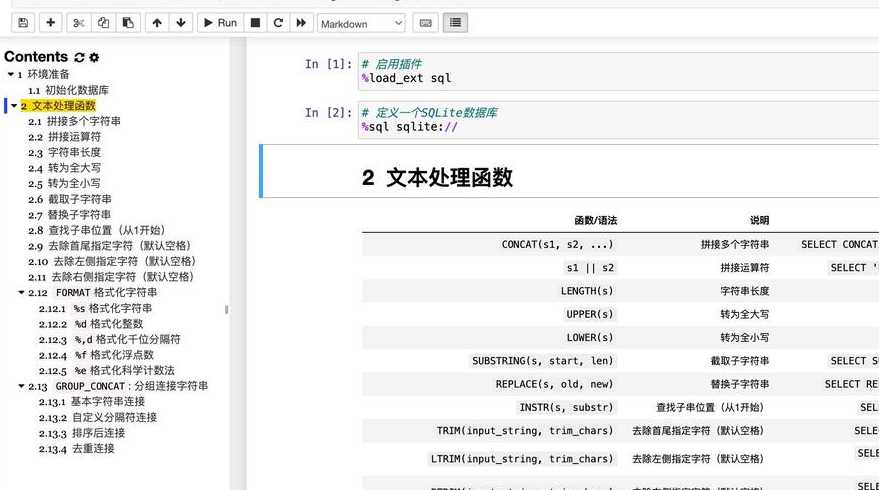879x490 pixels.
Task: Go to 2.13.4 去重连接
Action: click(x=77, y=449)
